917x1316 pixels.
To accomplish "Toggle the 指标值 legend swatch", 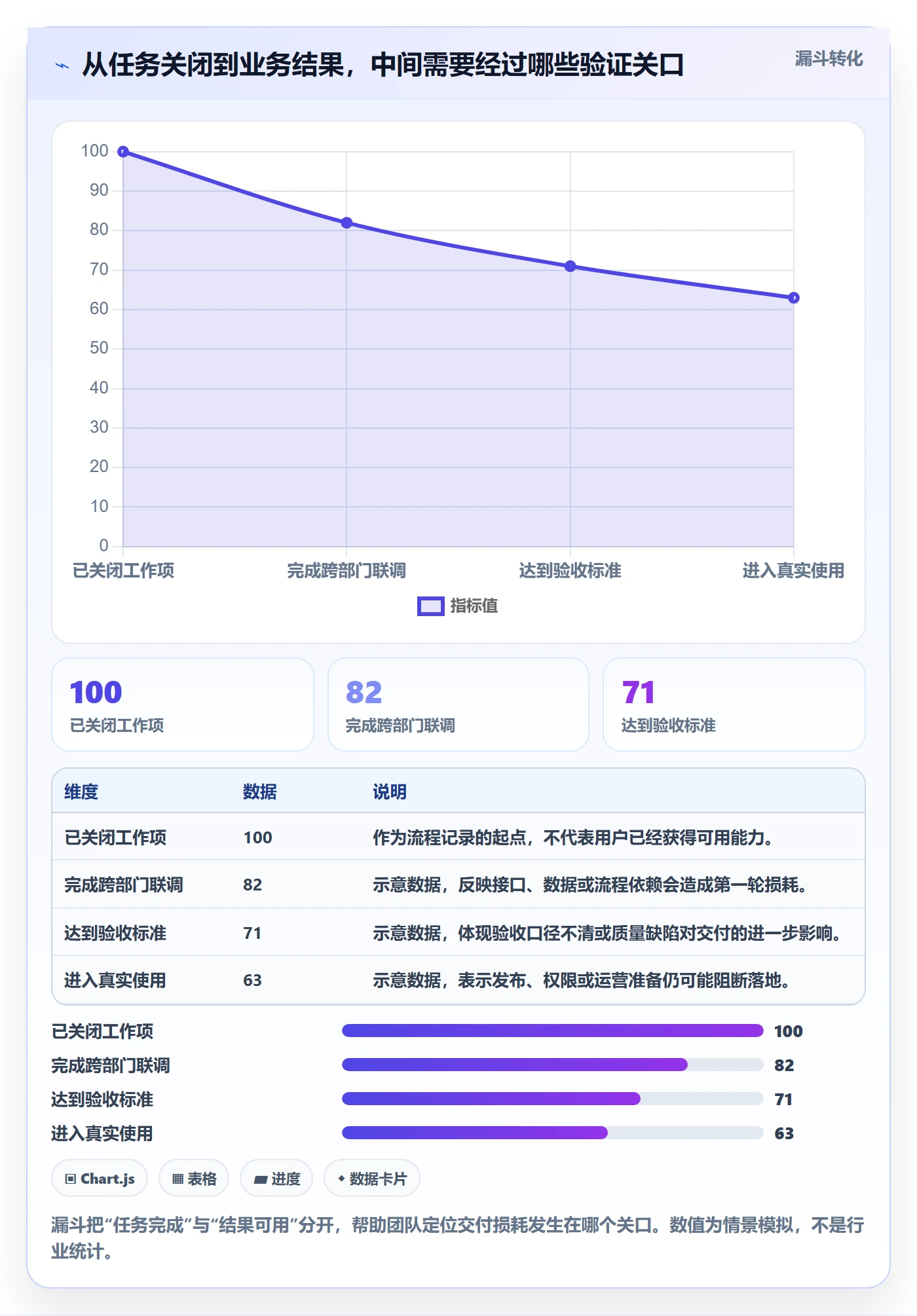I will (431, 606).
